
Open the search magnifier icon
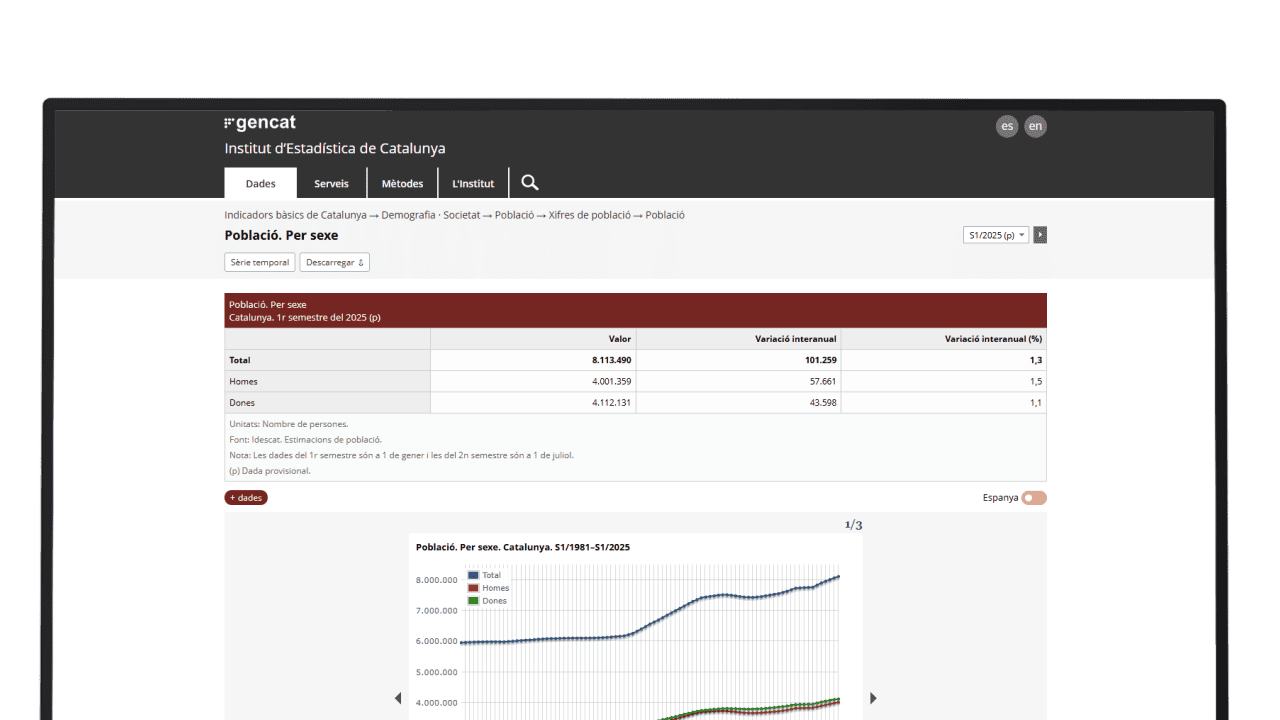pyautogui.click(x=530, y=183)
